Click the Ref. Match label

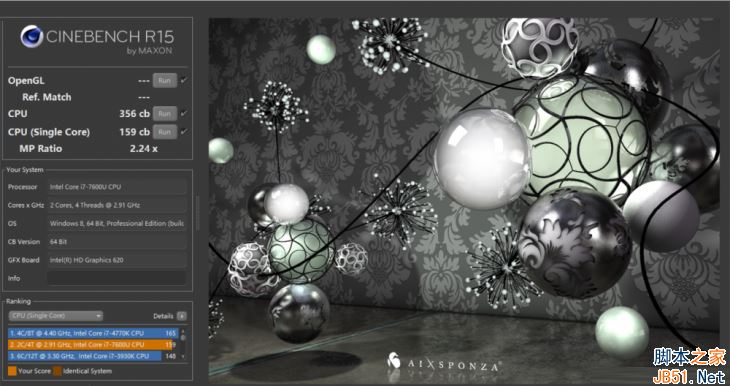(x=47, y=97)
